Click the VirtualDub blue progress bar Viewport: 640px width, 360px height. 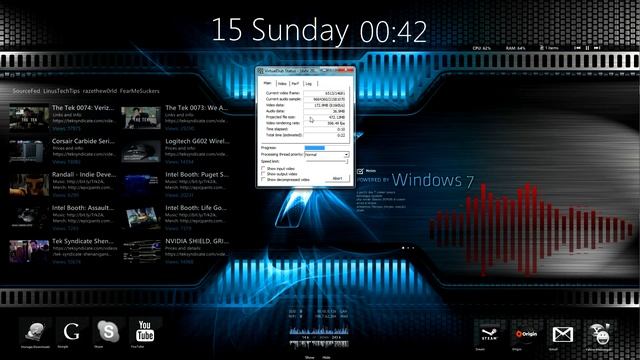click(315, 148)
